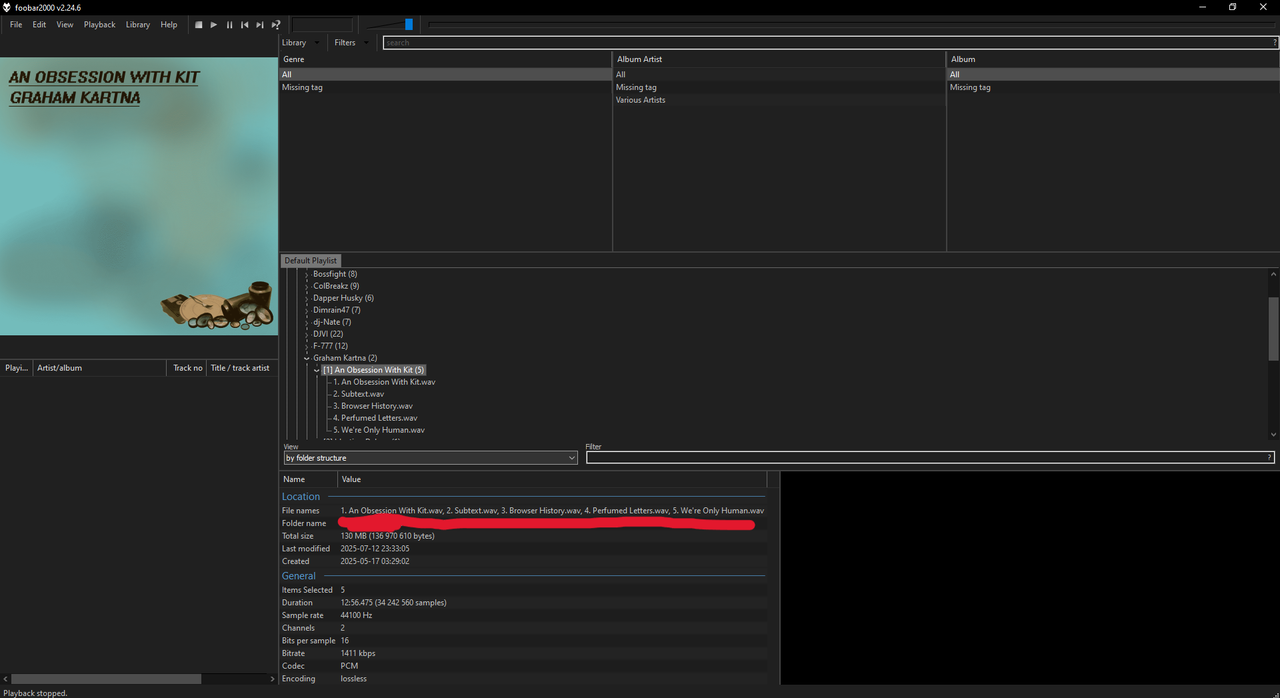Screen dimensions: 1280x698
Task: Expand the dj-Nate (7) folder
Action: click(307, 322)
